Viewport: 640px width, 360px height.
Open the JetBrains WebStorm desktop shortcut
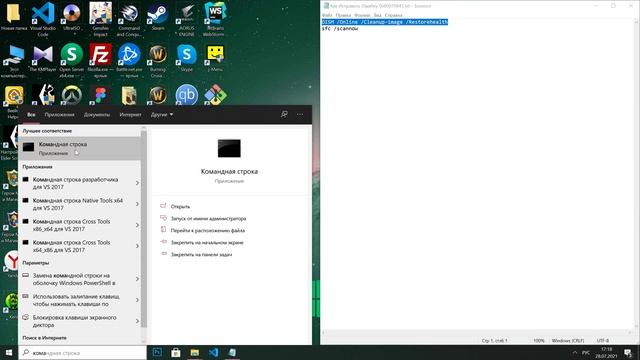tap(215, 17)
